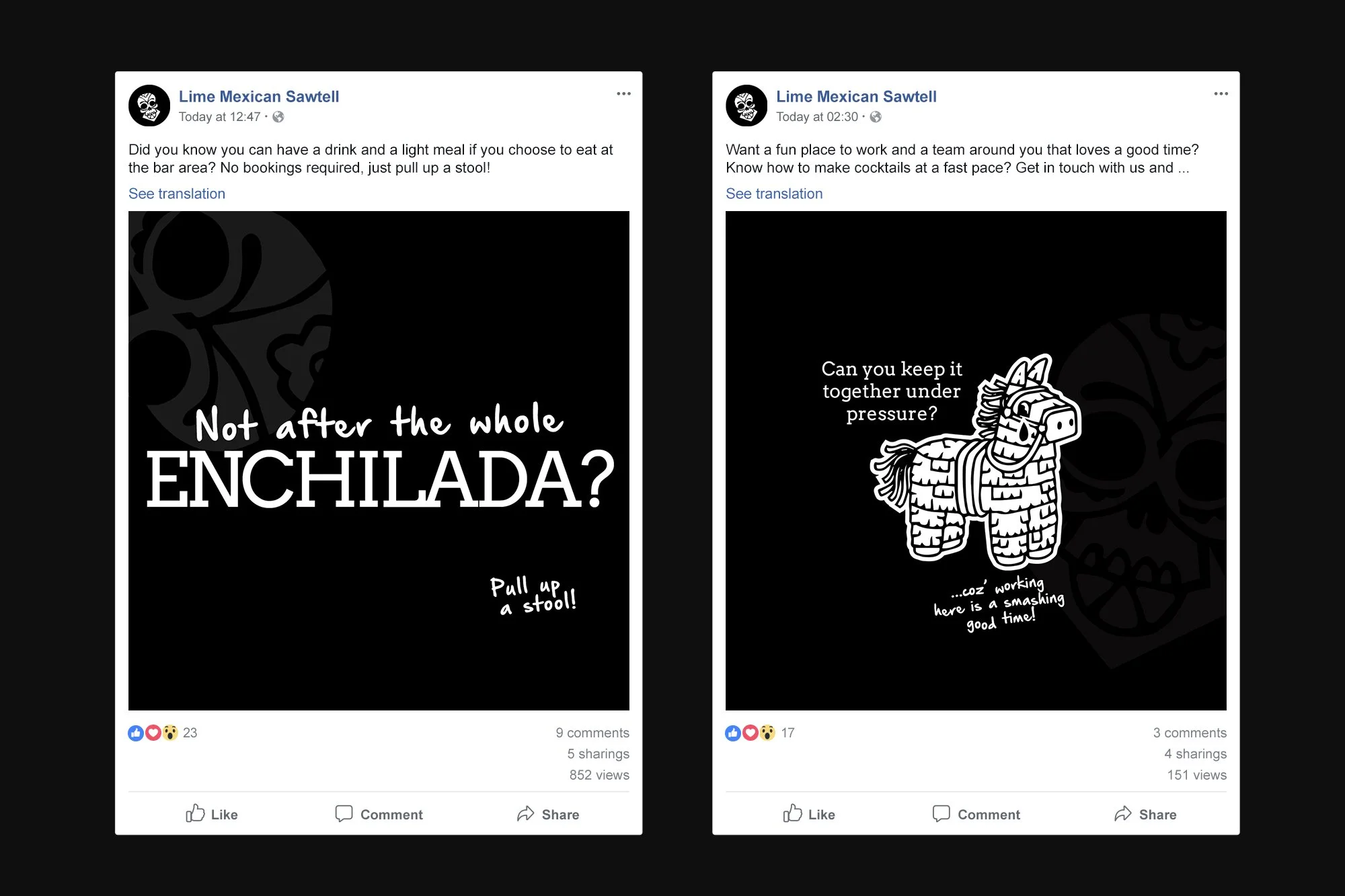Share the piñata hiring post
The image size is (1345, 896).
1145,814
